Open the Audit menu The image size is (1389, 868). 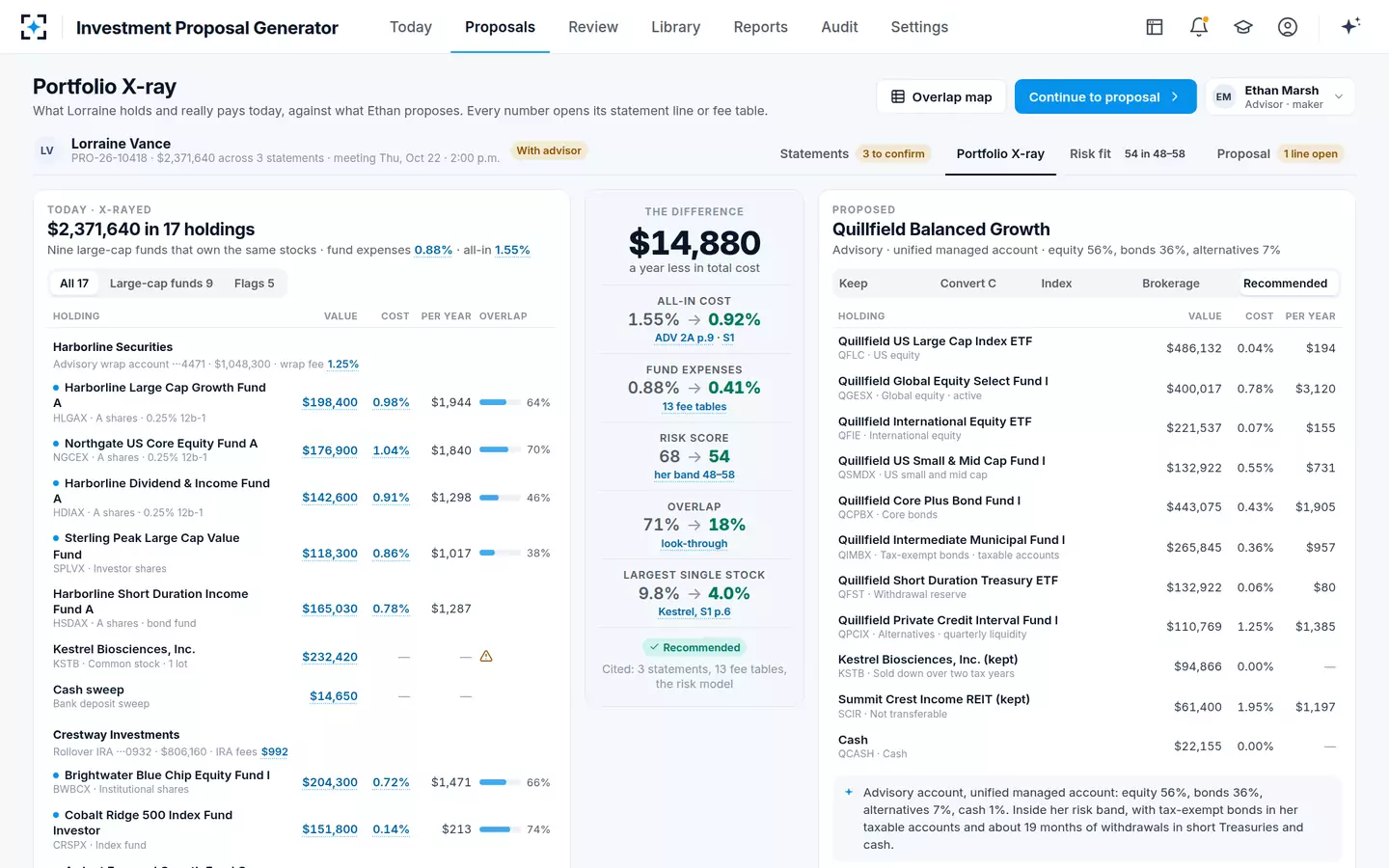click(x=839, y=27)
